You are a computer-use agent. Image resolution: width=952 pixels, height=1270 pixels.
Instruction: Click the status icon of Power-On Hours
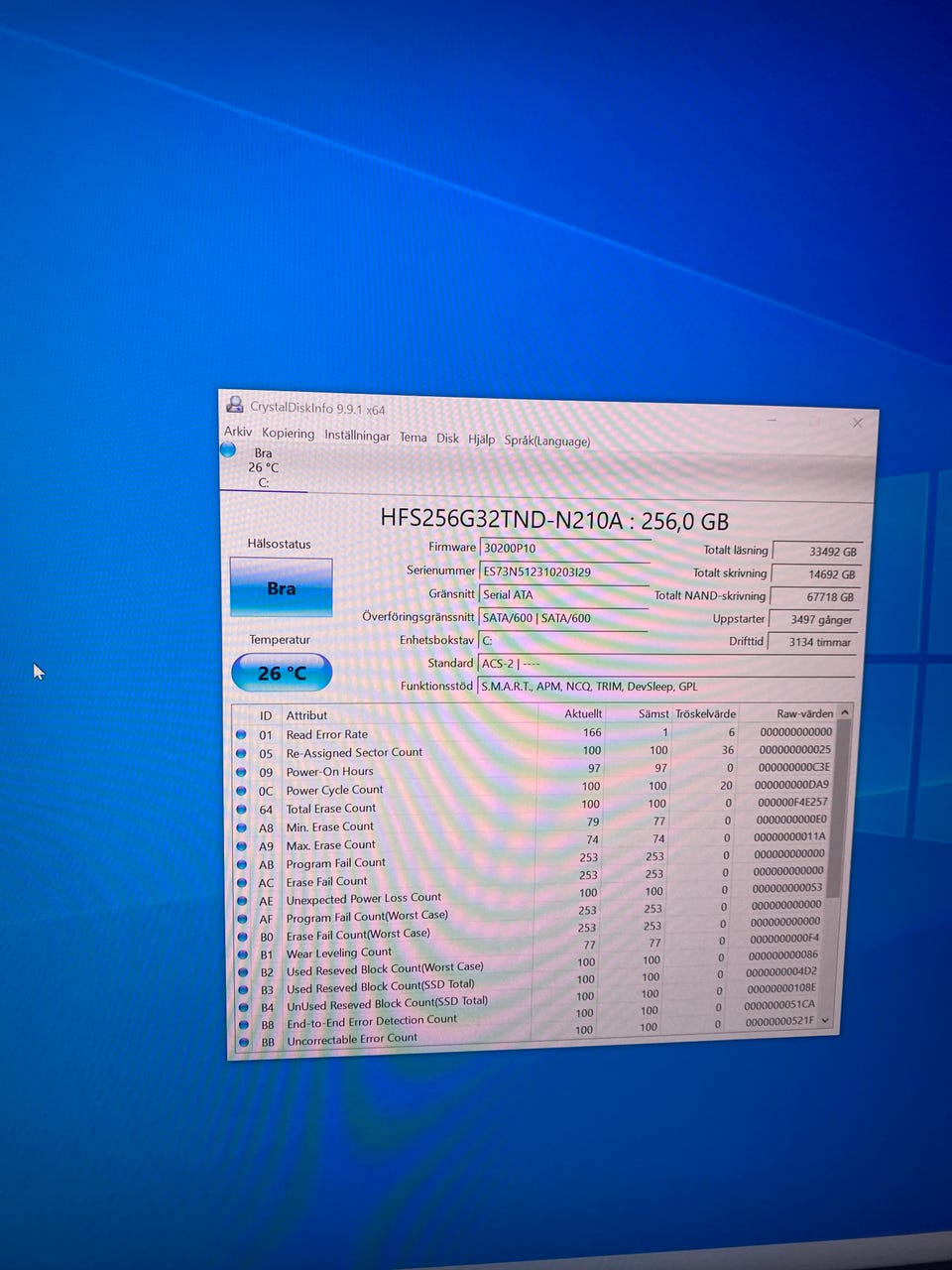coord(241,772)
